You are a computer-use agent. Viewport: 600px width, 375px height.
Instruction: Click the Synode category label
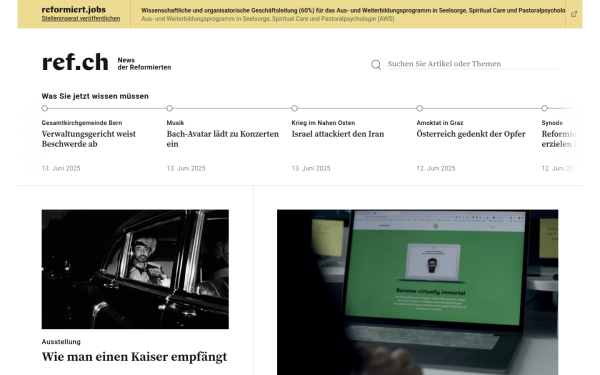(x=552, y=123)
